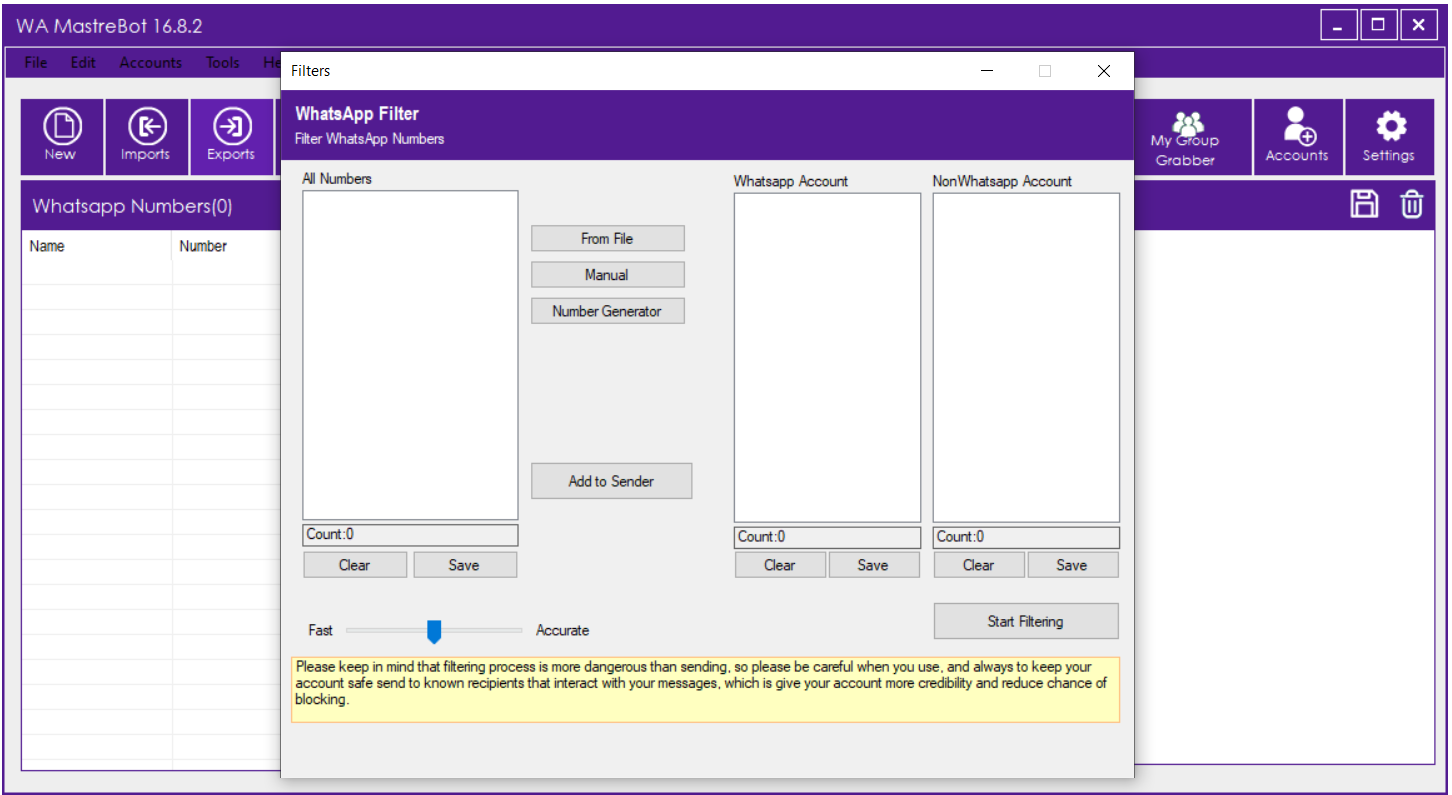The image size is (1452, 795).
Task: Click the Number Generator button
Action: 608,311
